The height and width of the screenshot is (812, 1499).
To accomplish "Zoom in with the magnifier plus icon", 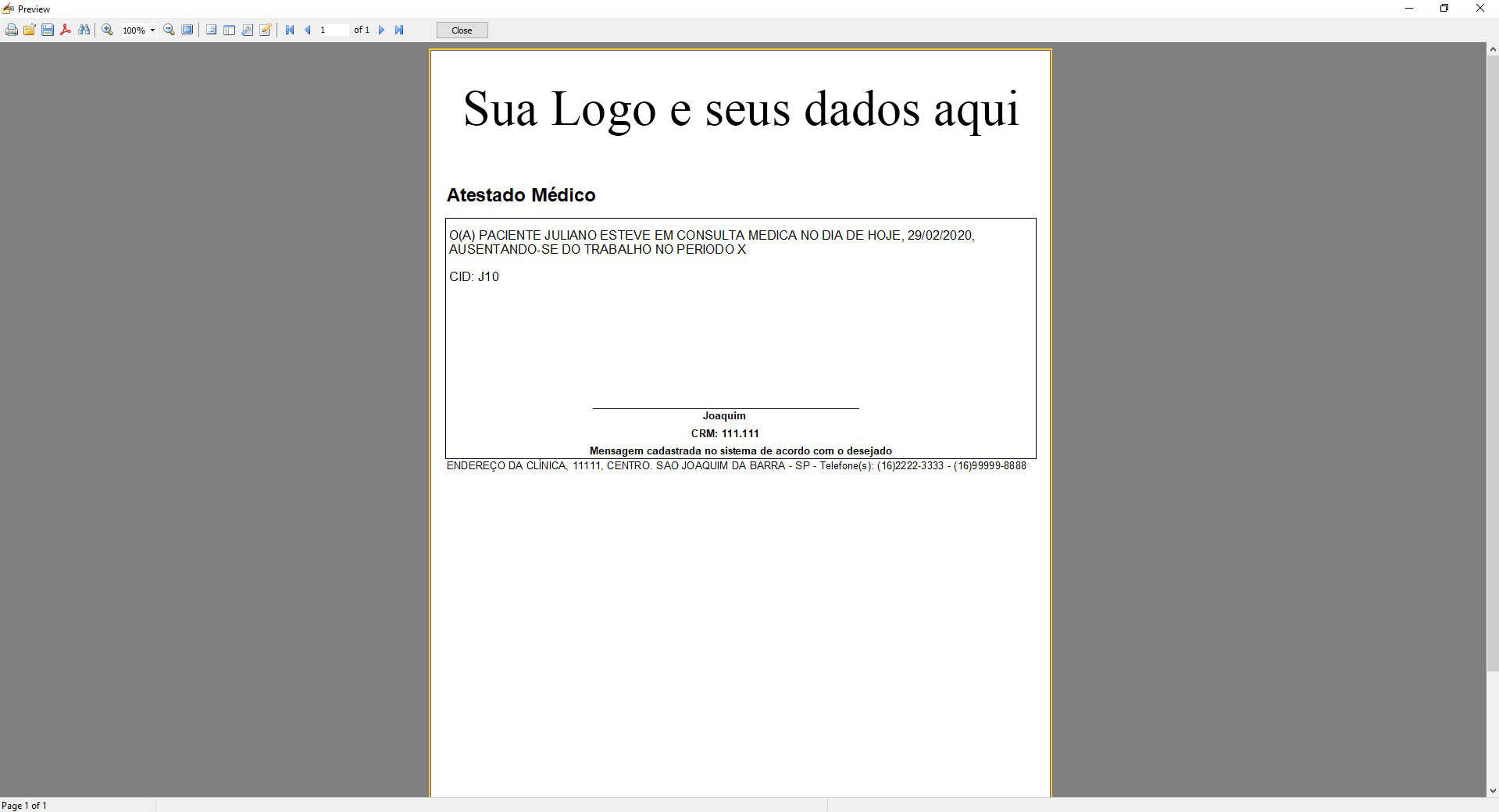I will (x=108, y=30).
